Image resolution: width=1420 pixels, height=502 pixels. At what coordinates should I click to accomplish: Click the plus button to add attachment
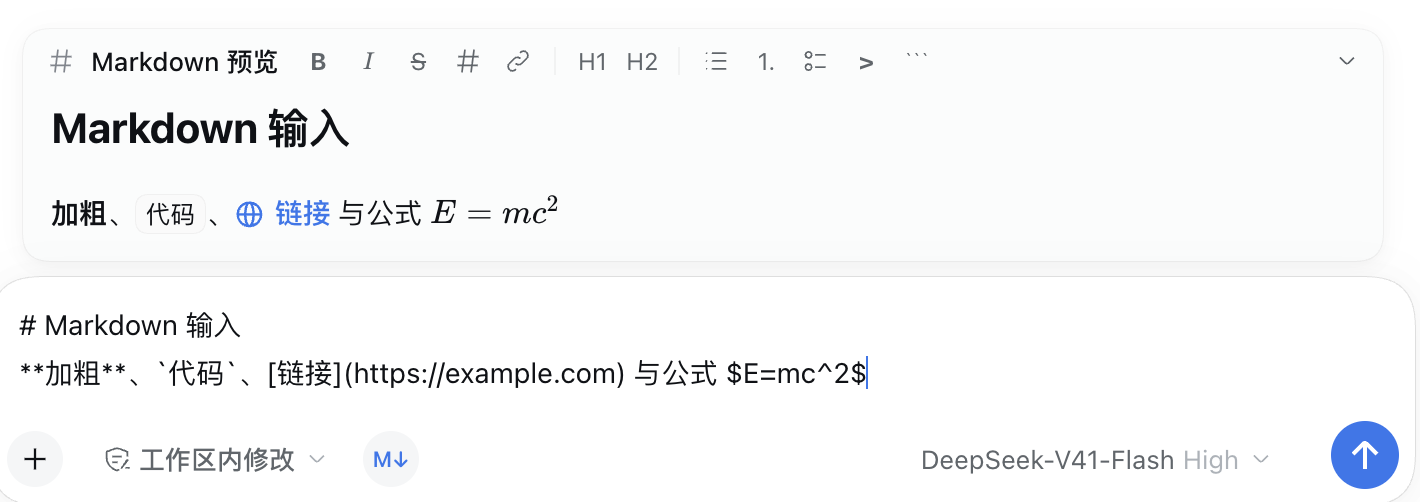coord(35,459)
